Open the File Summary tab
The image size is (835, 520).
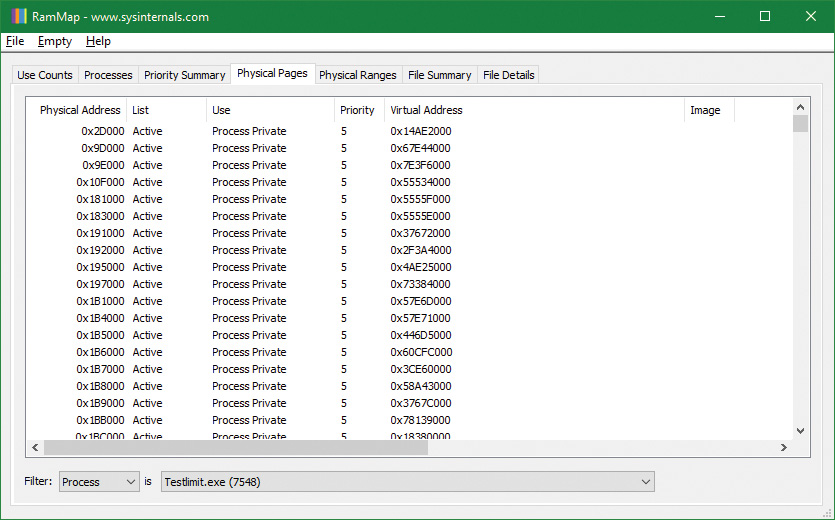(x=439, y=75)
